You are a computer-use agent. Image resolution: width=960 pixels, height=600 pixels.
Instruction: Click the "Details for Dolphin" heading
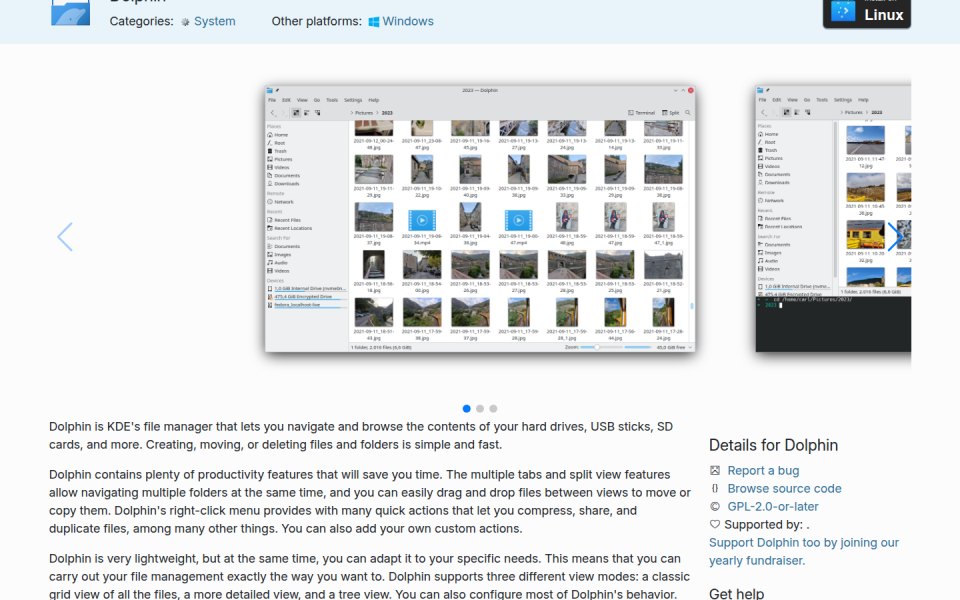tap(773, 445)
